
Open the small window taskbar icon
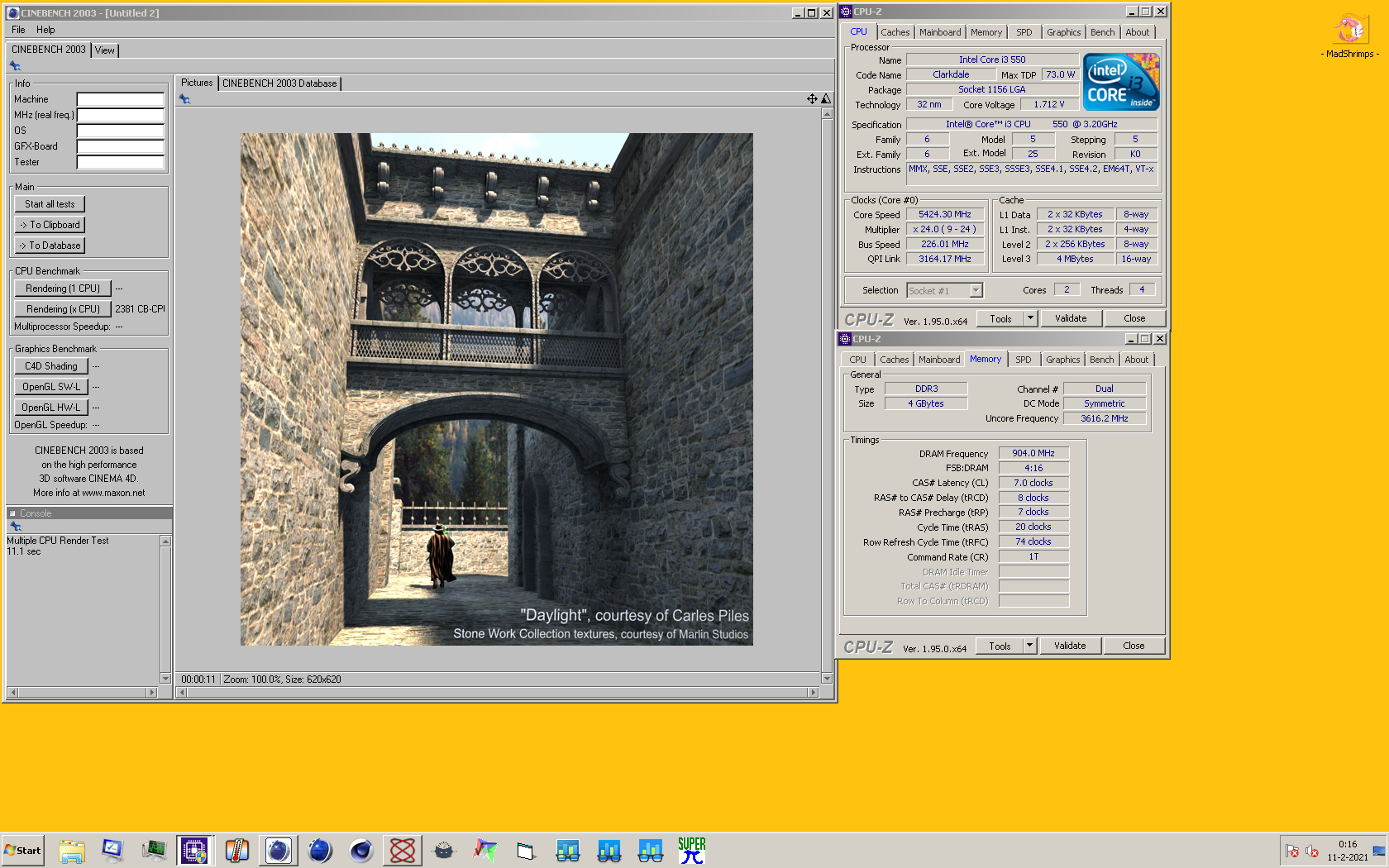tap(526, 850)
